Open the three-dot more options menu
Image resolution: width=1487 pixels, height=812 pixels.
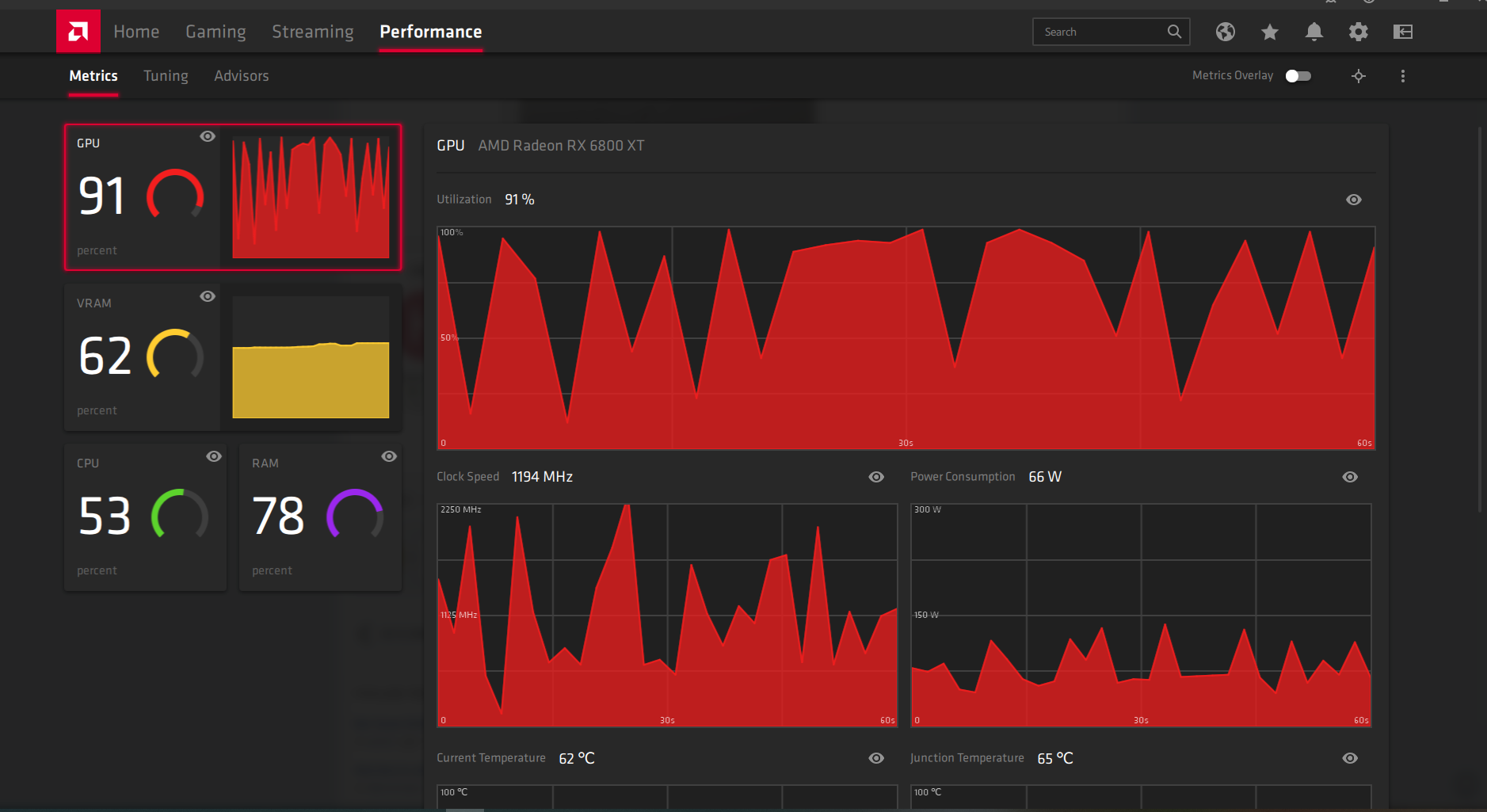click(x=1403, y=76)
